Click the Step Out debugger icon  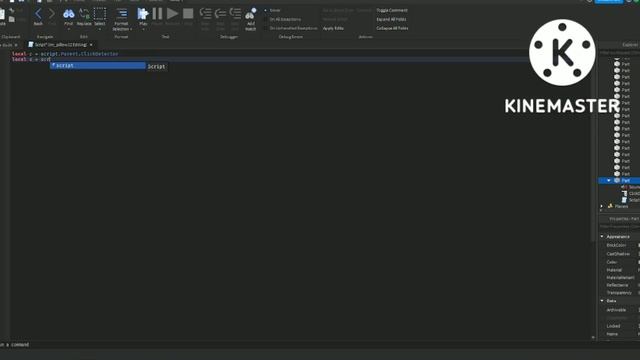tap(235, 14)
